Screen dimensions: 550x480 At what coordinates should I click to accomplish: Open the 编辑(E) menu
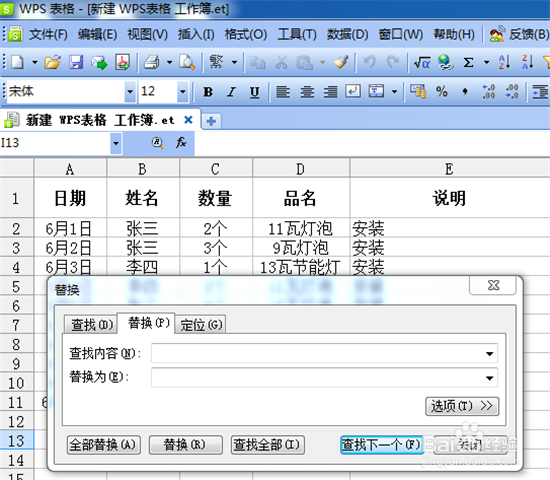point(98,34)
